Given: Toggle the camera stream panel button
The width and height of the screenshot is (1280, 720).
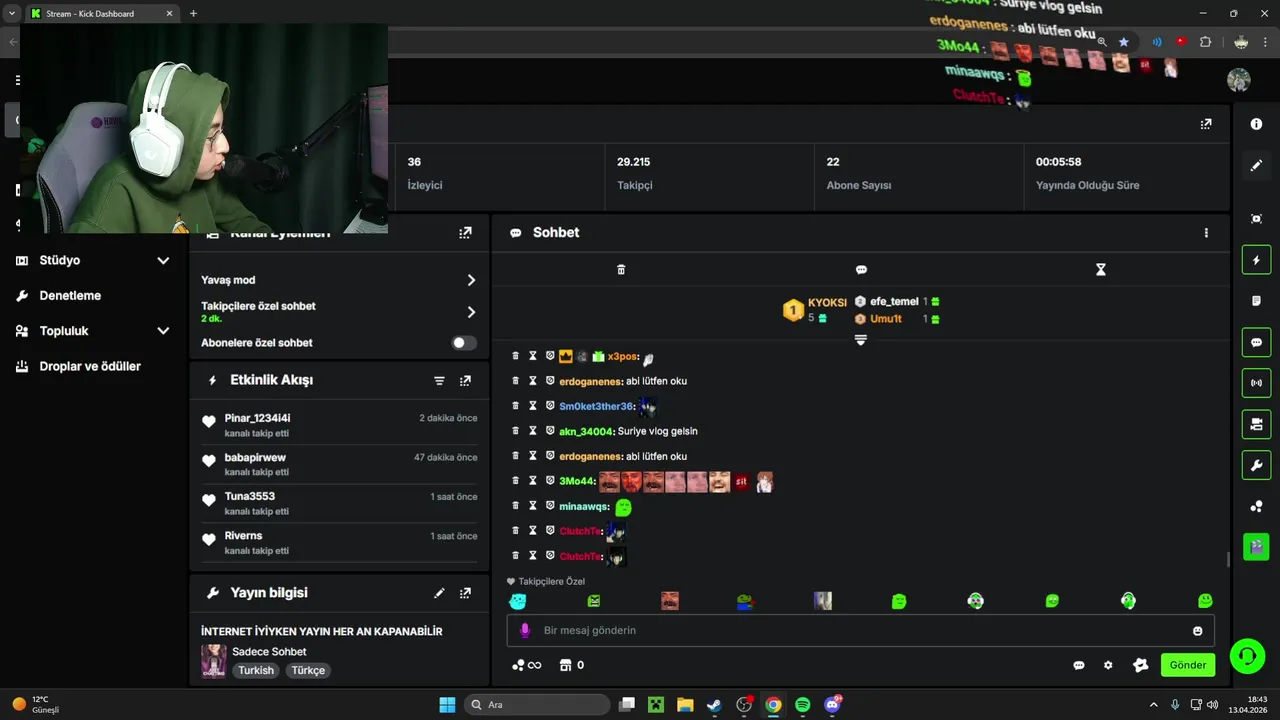Looking at the screenshot, I should pyautogui.click(x=1256, y=424).
